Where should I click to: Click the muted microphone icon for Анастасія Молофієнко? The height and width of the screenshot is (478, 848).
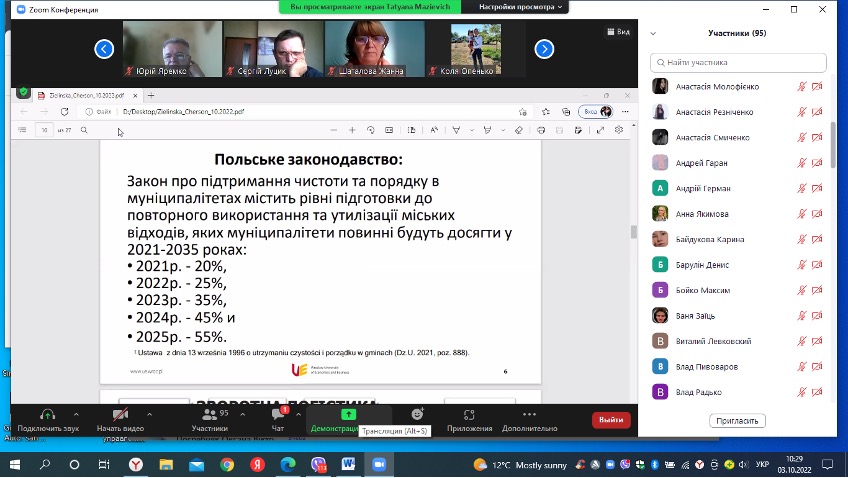coord(801,87)
